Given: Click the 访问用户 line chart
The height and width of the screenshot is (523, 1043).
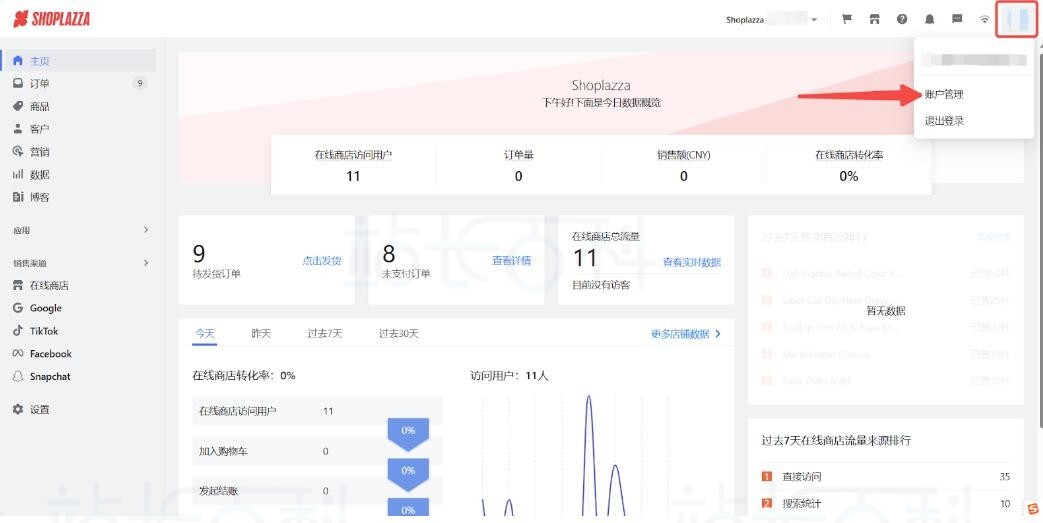Looking at the screenshot, I should click(x=575, y=456).
